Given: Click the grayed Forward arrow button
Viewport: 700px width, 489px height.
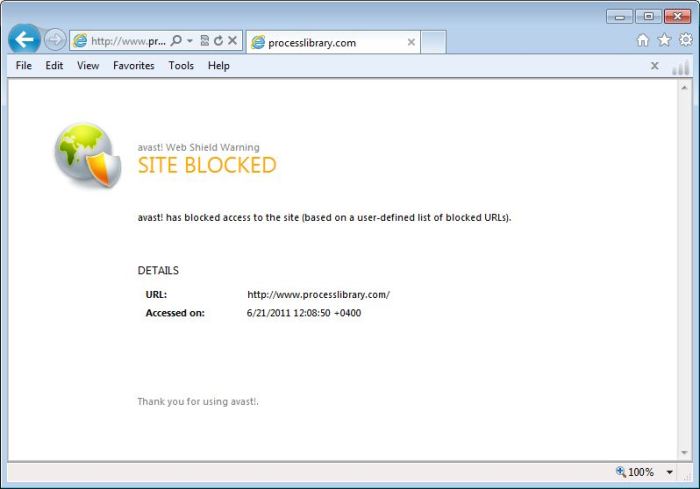Looking at the screenshot, I should [x=55, y=41].
